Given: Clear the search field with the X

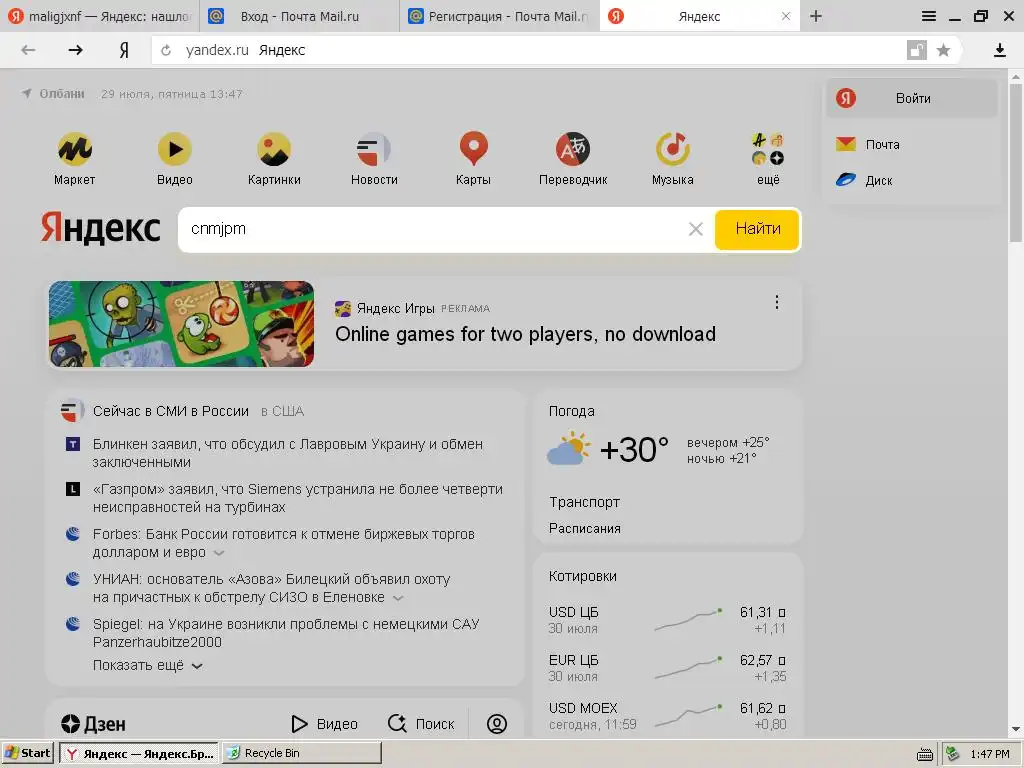Looking at the screenshot, I should (696, 229).
